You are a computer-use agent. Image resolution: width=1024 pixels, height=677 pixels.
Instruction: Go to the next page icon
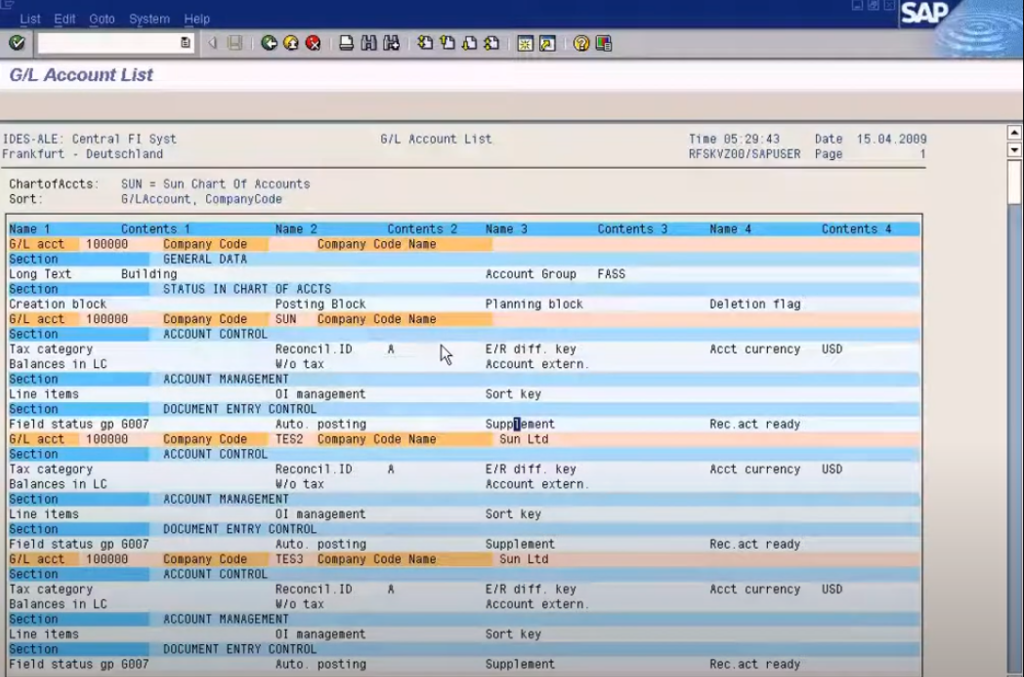(470, 43)
